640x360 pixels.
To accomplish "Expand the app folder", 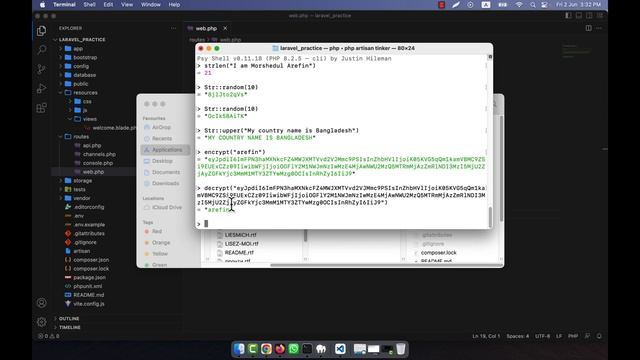I will pyautogui.click(x=78, y=49).
